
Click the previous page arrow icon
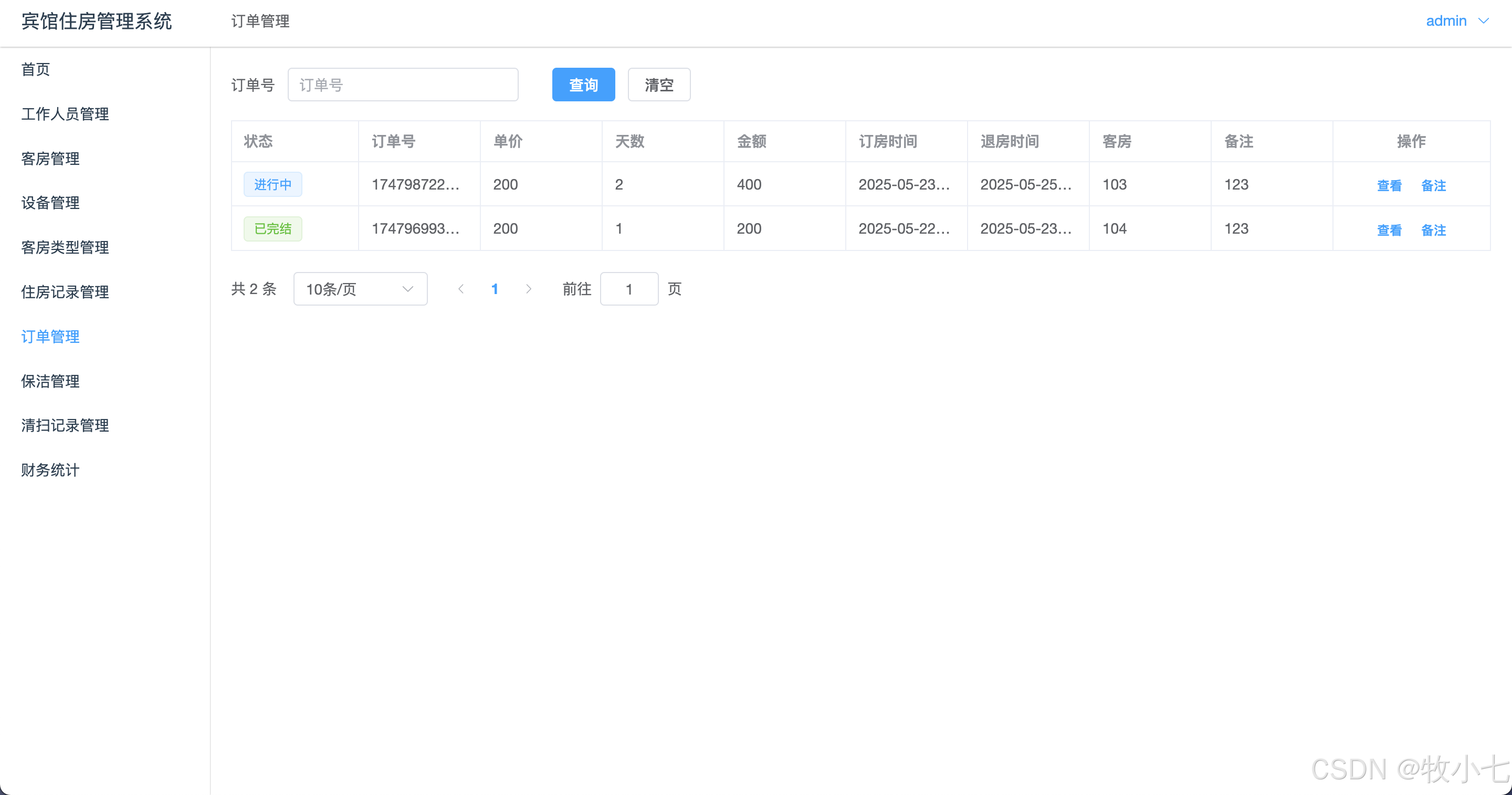[461, 289]
